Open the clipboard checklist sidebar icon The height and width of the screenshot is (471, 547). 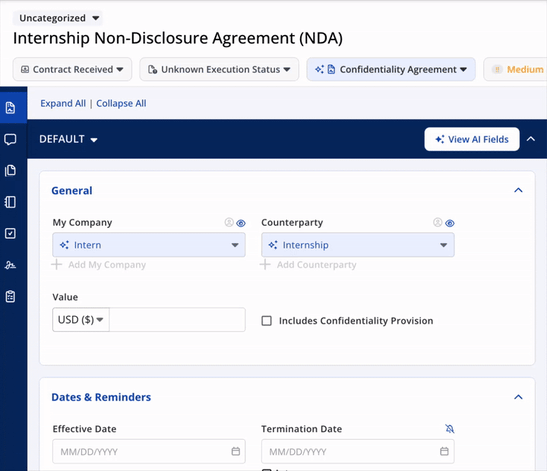10,297
